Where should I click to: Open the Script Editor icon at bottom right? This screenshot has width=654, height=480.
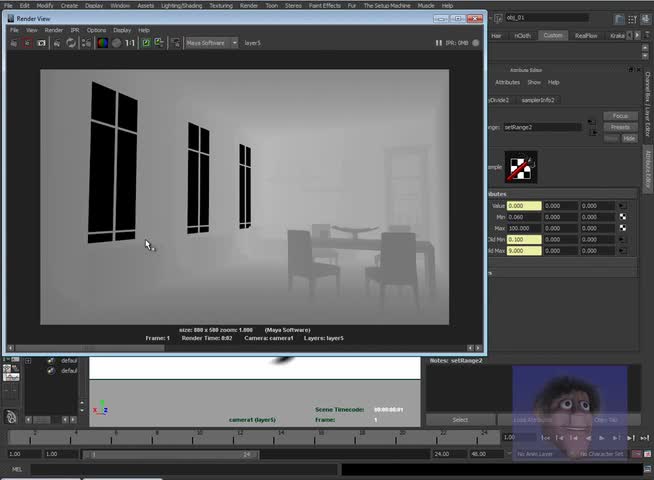click(x=647, y=469)
